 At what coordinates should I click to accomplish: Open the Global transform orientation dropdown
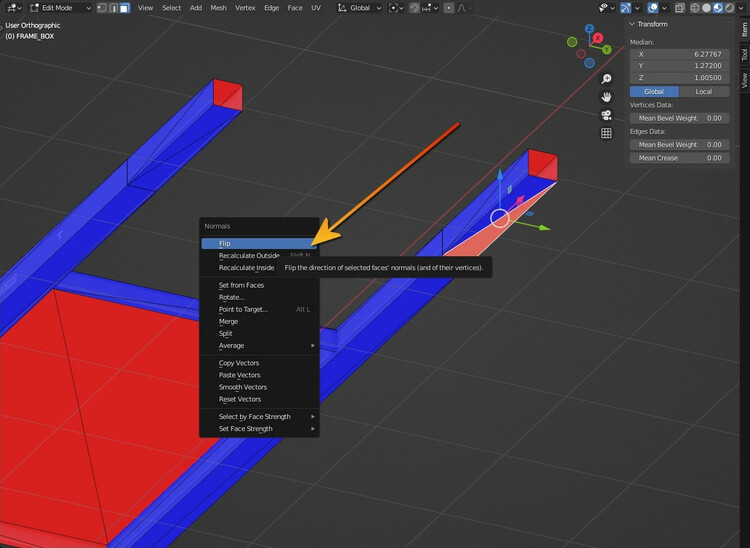point(360,8)
